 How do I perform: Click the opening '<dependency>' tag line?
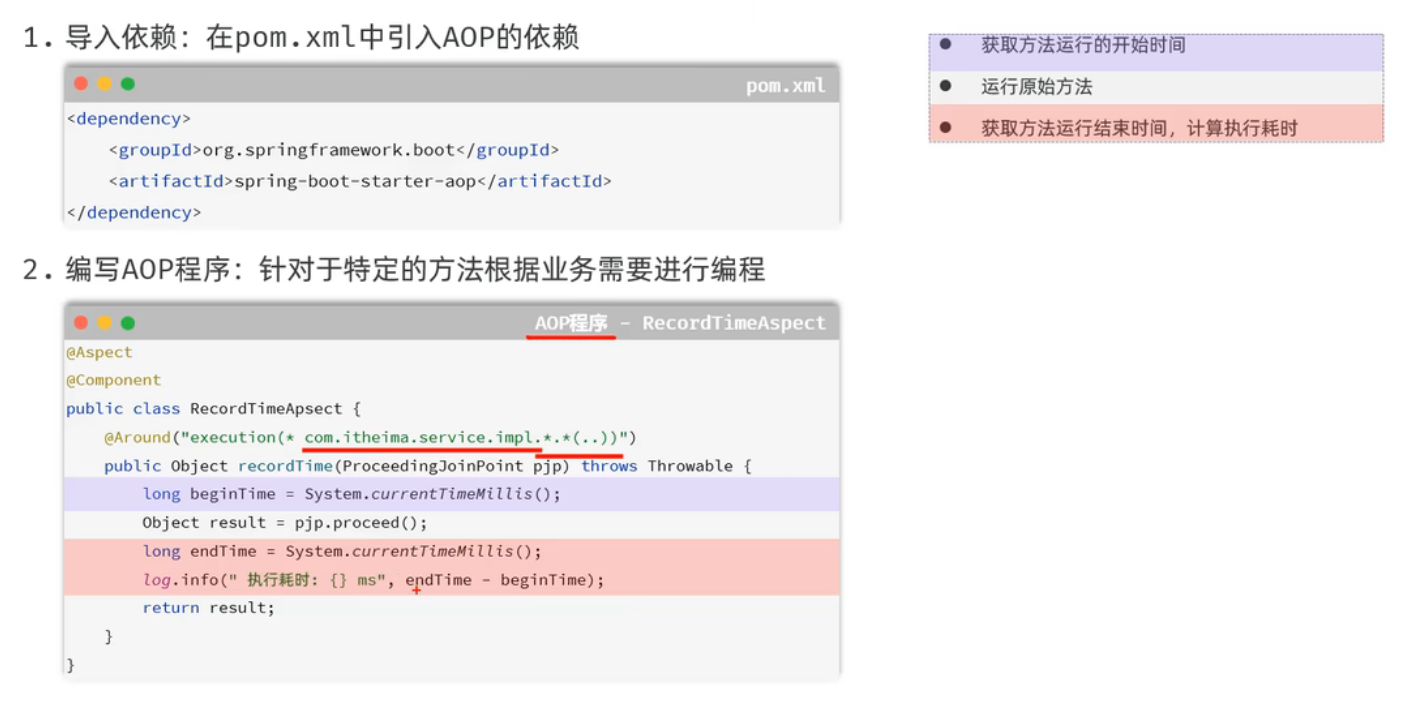pos(129,119)
